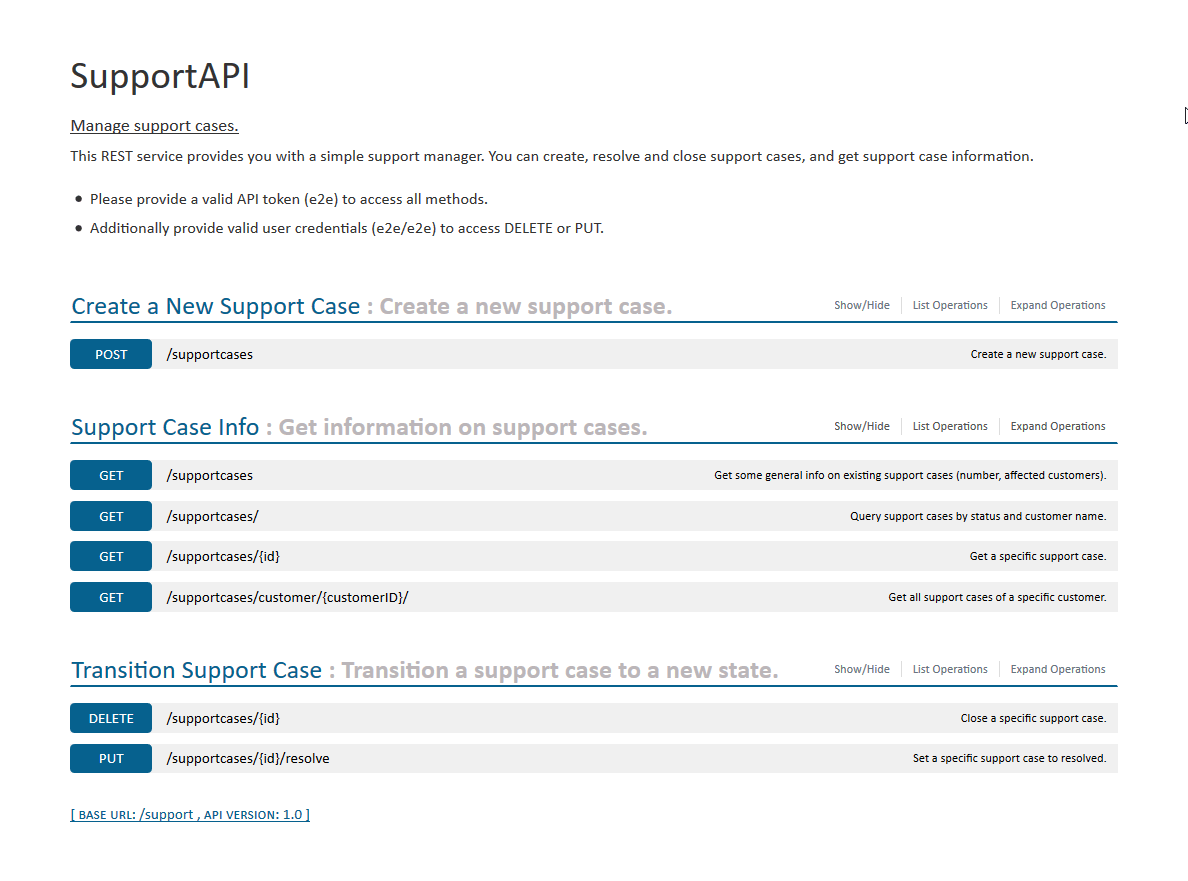This screenshot has height=881, width=1188.
Task: Open the /supportcases/customer/{customerID}/ endpoint path
Action: pos(287,598)
